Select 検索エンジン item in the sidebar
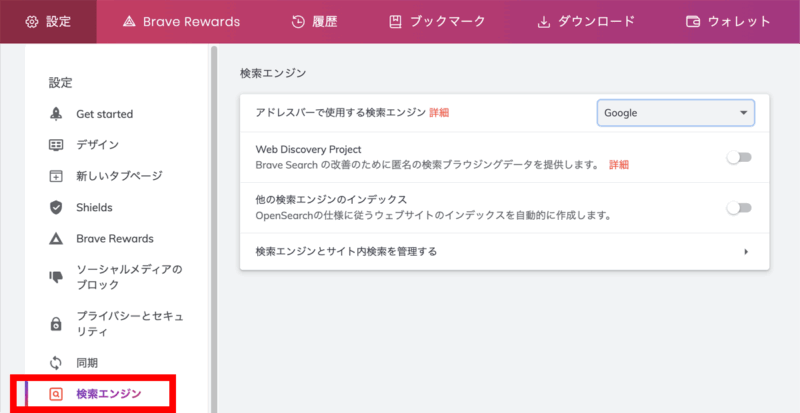This screenshot has width=800, height=413. coord(108,394)
